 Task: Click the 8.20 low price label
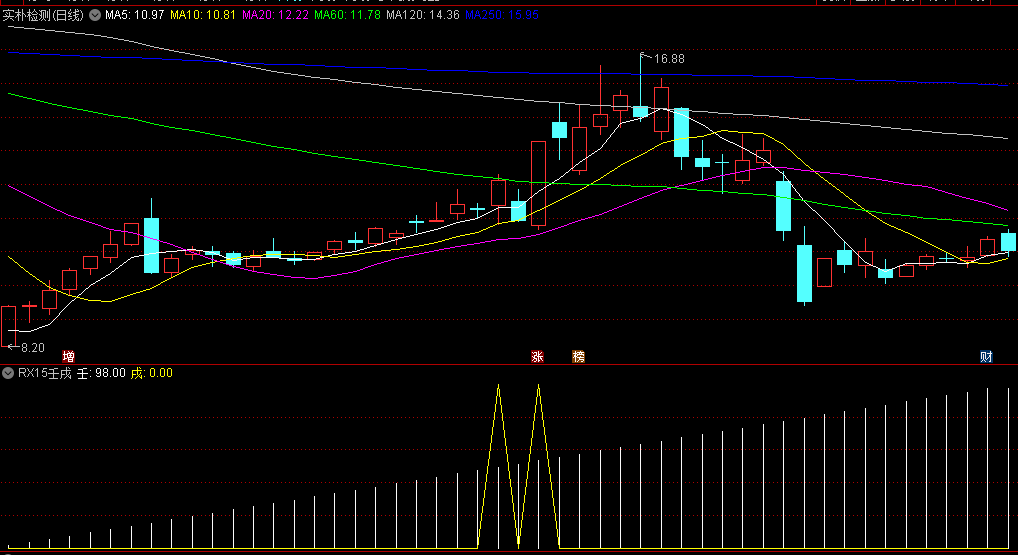click(x=32, y=348)
